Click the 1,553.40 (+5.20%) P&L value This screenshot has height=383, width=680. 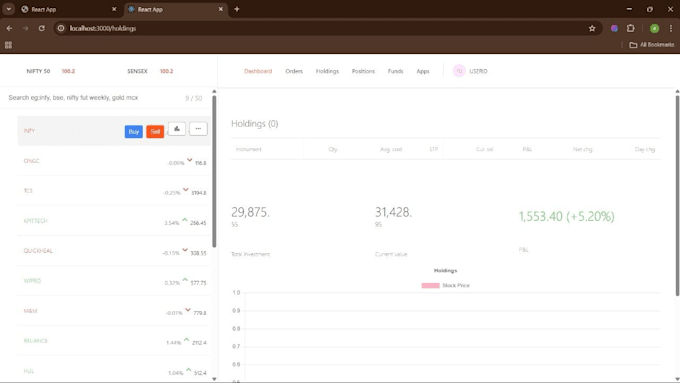coord(566,216)
